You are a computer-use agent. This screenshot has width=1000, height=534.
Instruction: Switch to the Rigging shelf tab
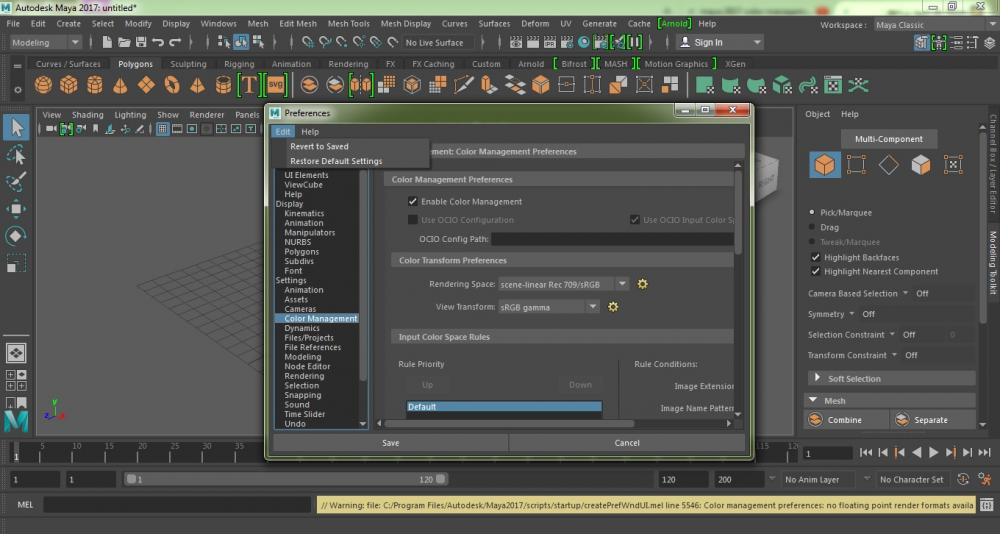pyautogui.click(x=238, y=64)
